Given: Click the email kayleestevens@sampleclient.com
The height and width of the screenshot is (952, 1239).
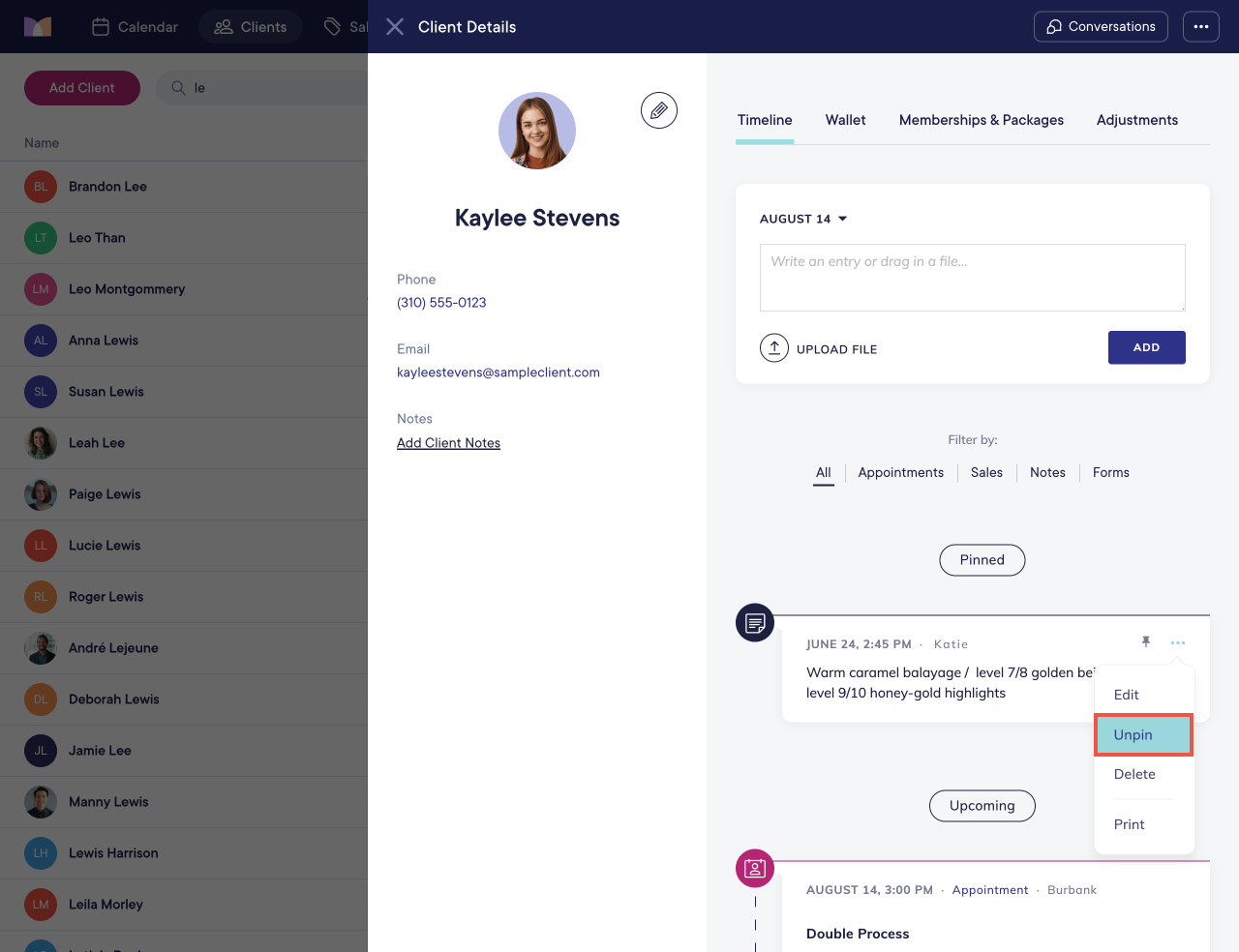Looking at the screenshot, I should pyautogui.click(x=499, y=372).
